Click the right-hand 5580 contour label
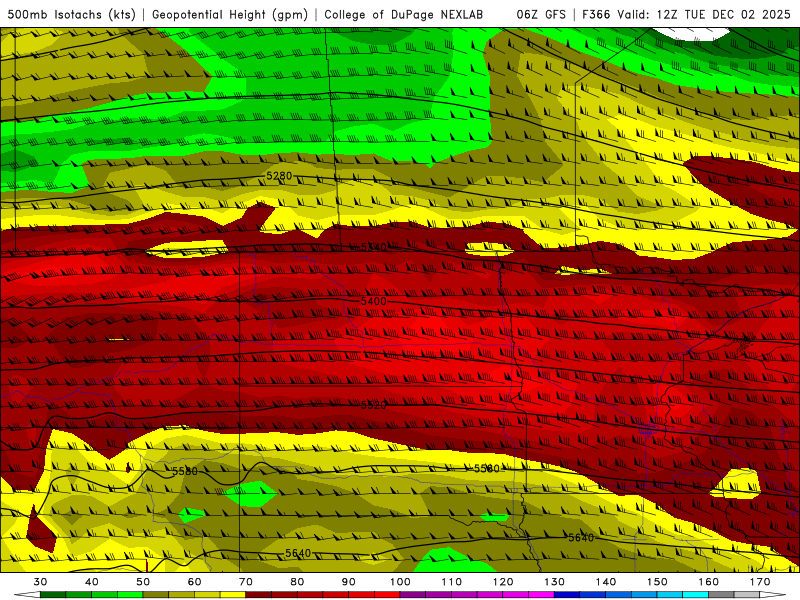This screenshot has height=600, width=800. (x=487, y=468)
